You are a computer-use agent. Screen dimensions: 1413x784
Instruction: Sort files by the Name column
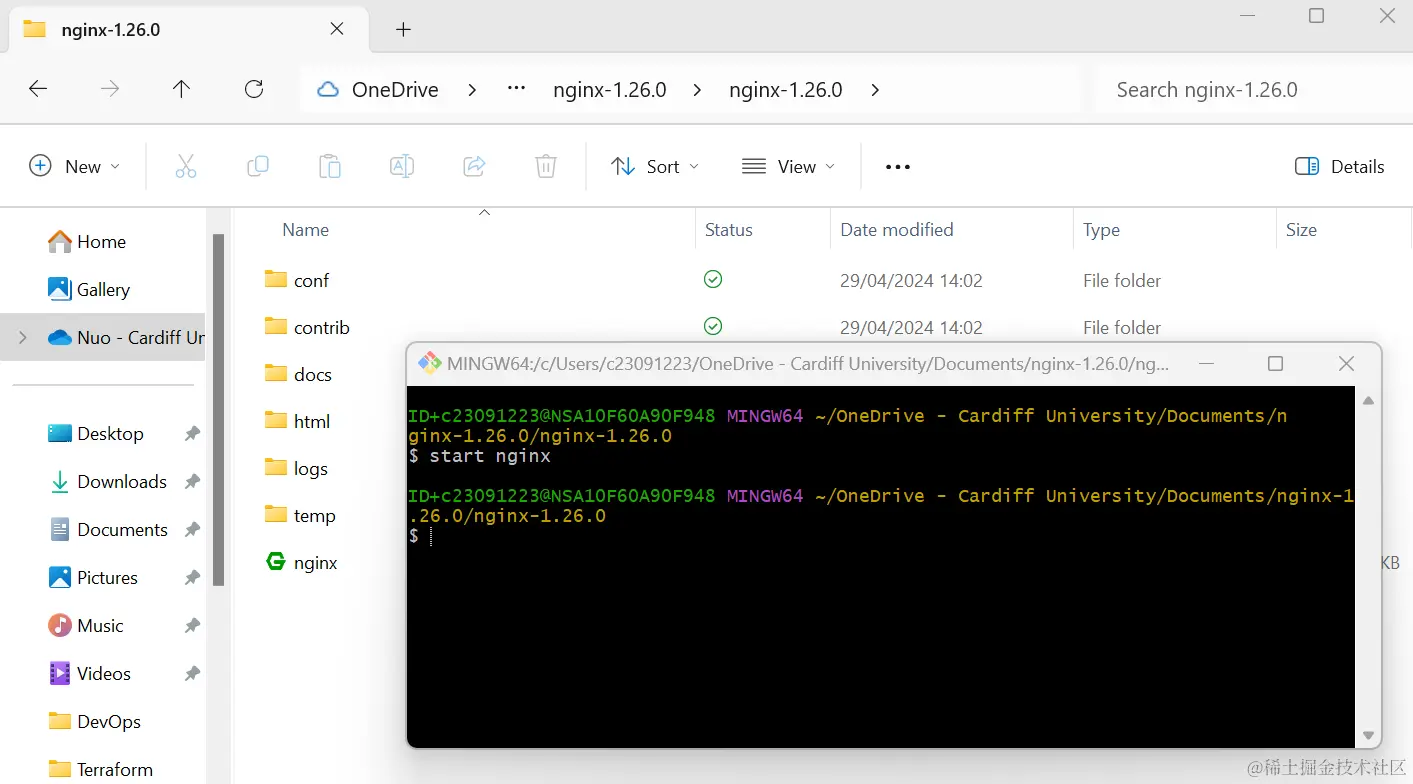tap(305, 230)
